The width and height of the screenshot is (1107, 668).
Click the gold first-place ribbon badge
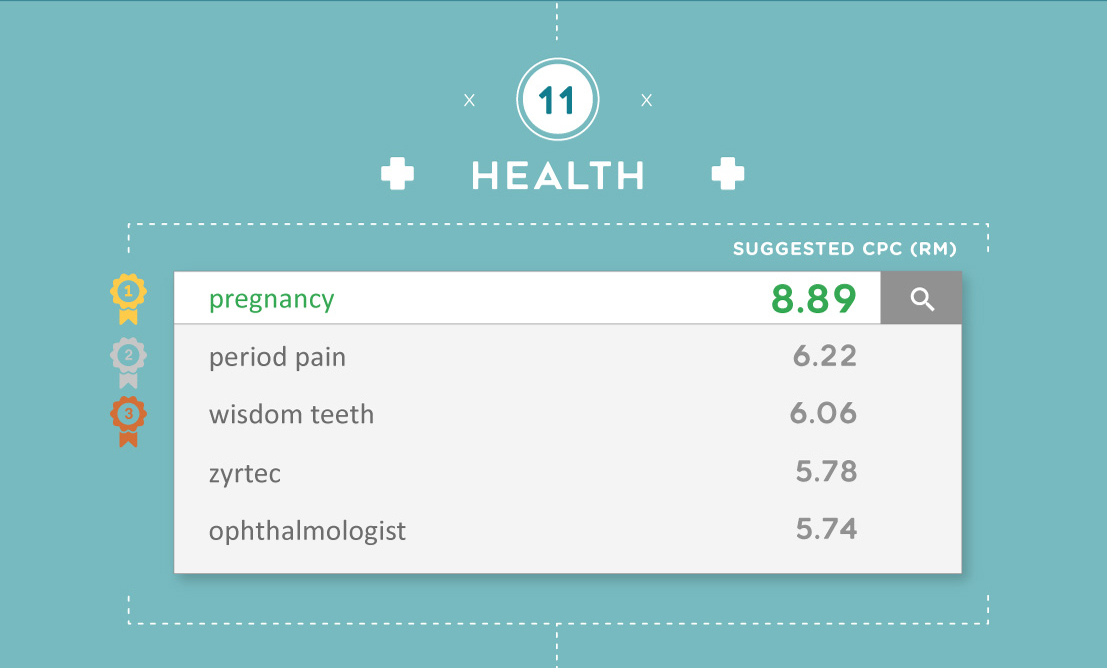click(x=128, y=299)
